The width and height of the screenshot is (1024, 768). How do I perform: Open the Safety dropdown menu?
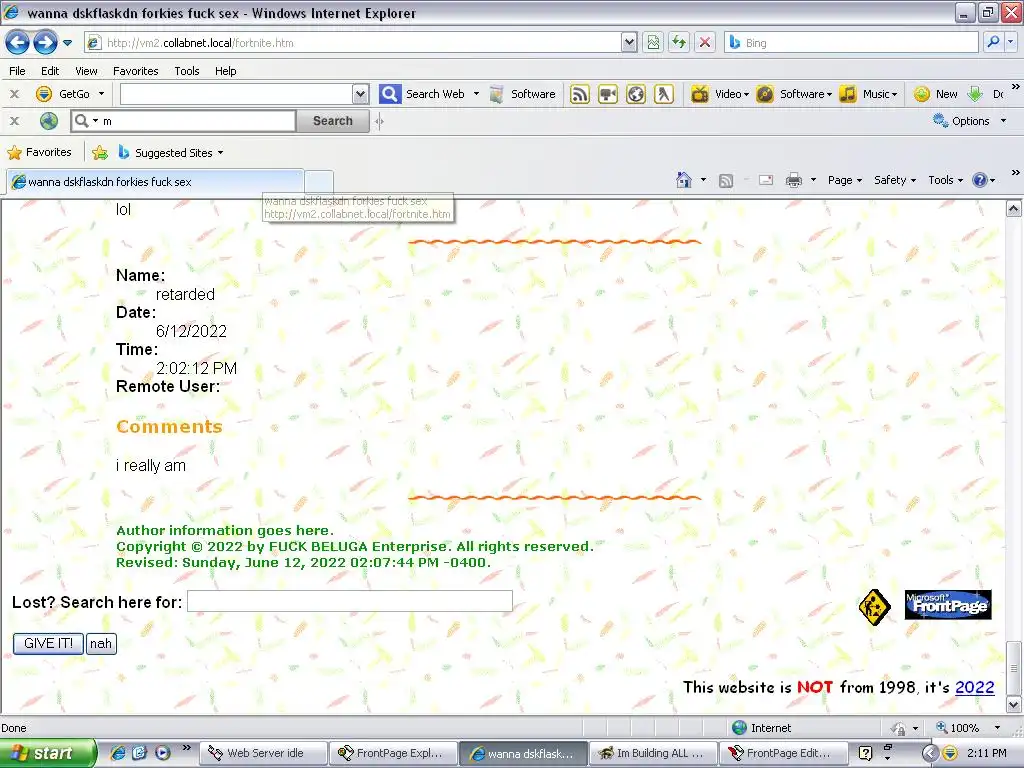point(895,180)
